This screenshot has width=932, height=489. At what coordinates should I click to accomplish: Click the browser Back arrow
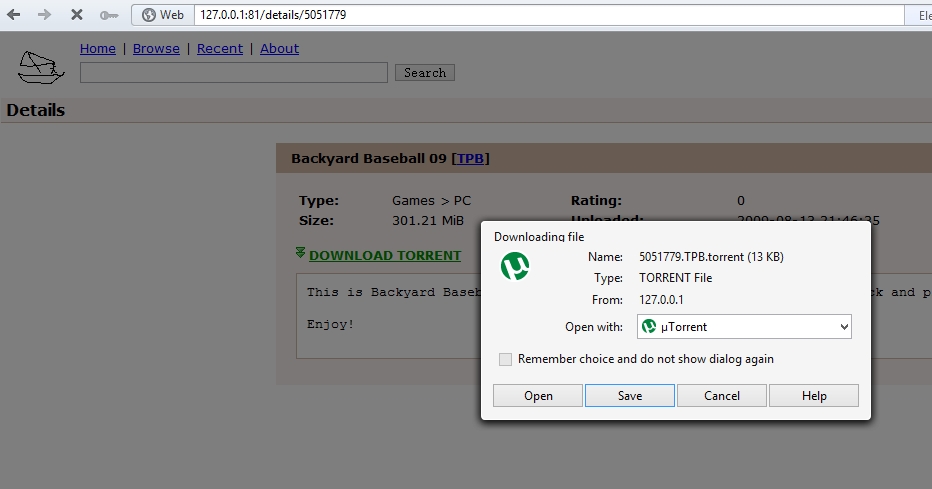point(13,14)
